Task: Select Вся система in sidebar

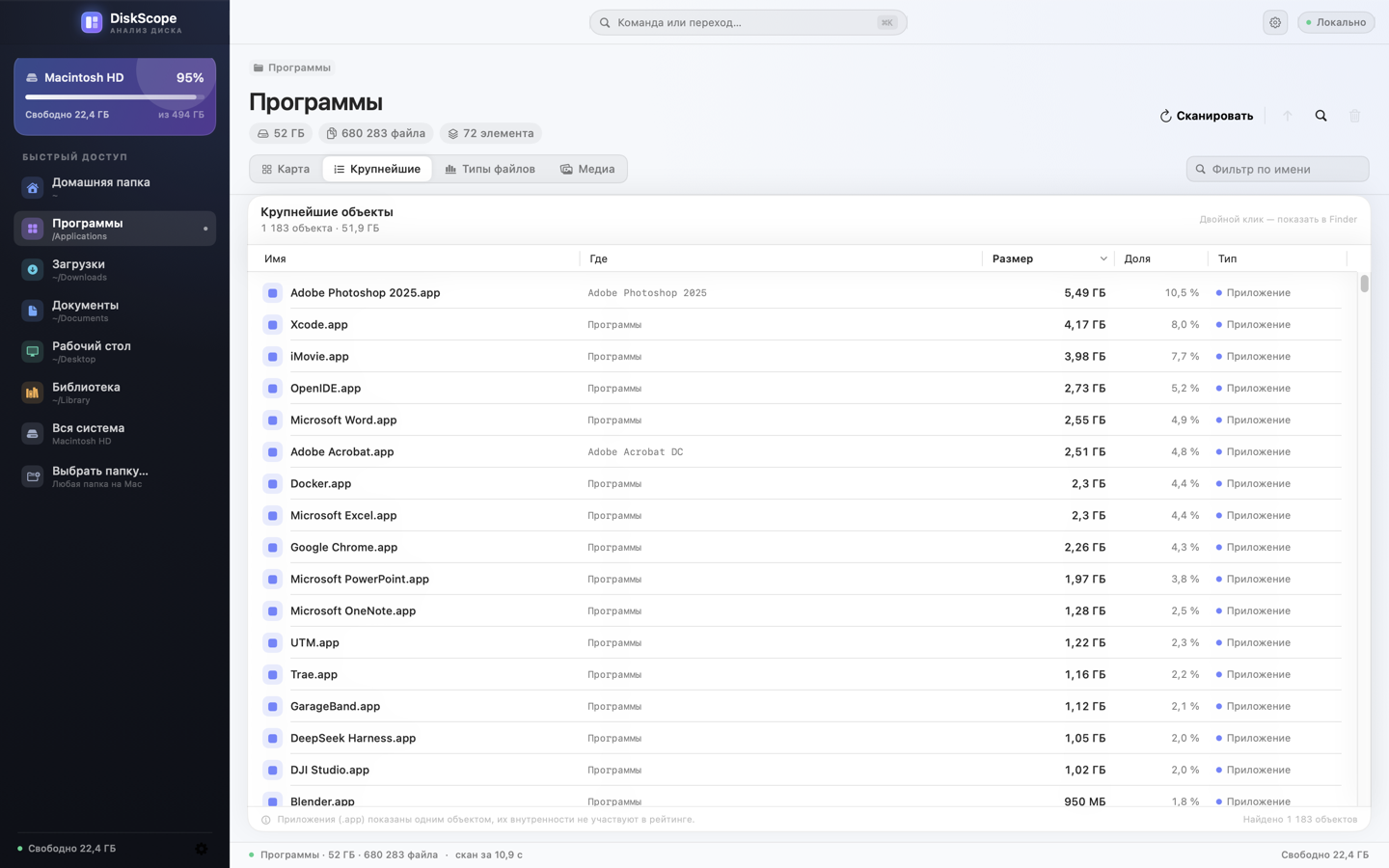Action: (115, 433)
